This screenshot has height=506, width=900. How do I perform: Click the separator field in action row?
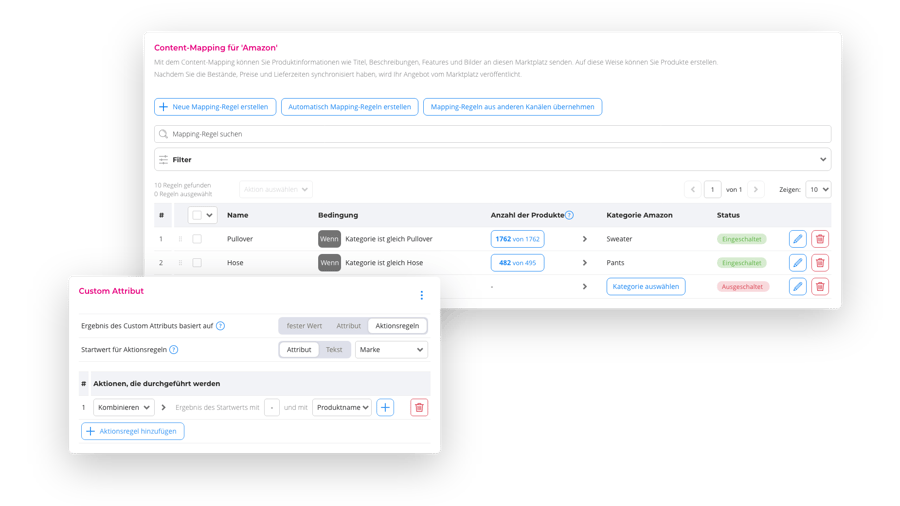271,407
